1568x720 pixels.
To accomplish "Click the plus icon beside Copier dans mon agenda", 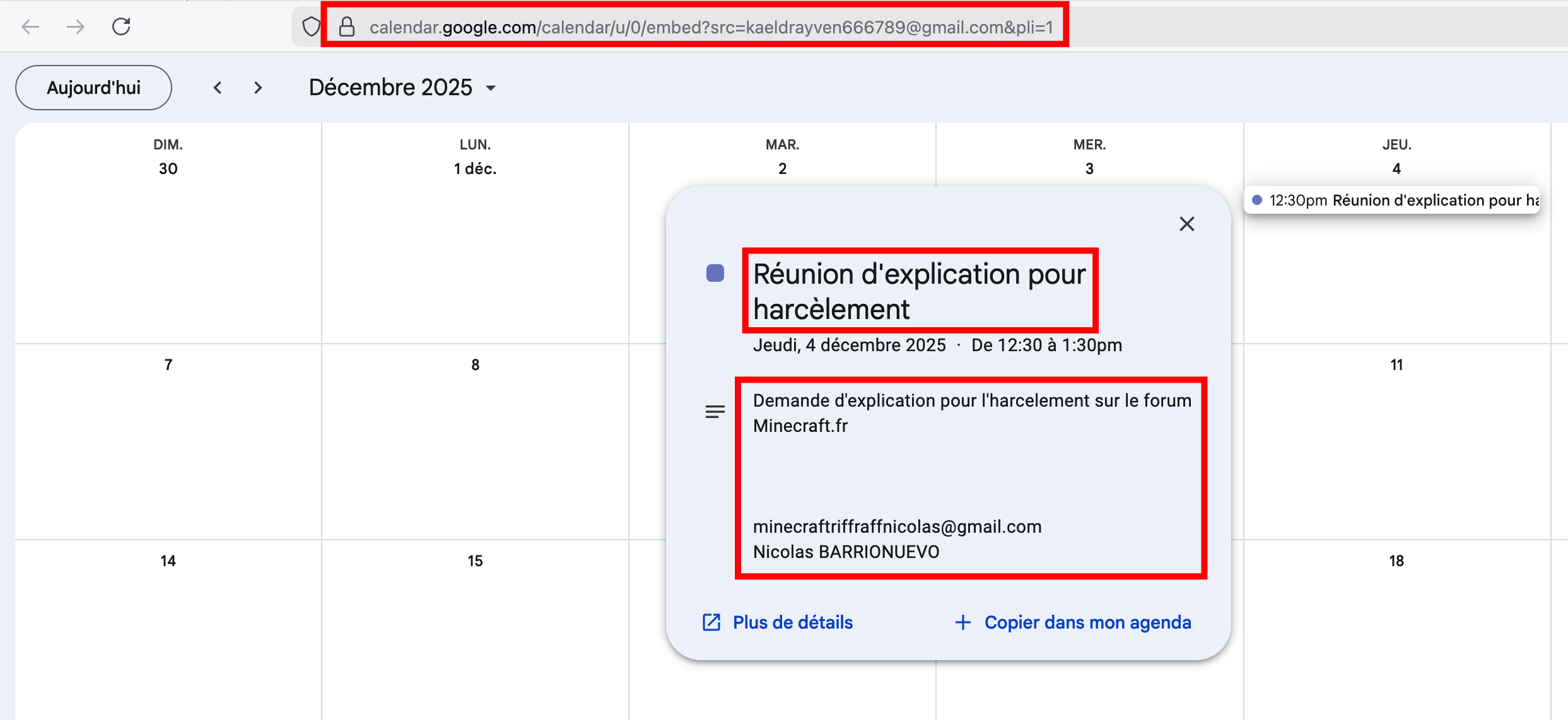I will click(962, 622).
